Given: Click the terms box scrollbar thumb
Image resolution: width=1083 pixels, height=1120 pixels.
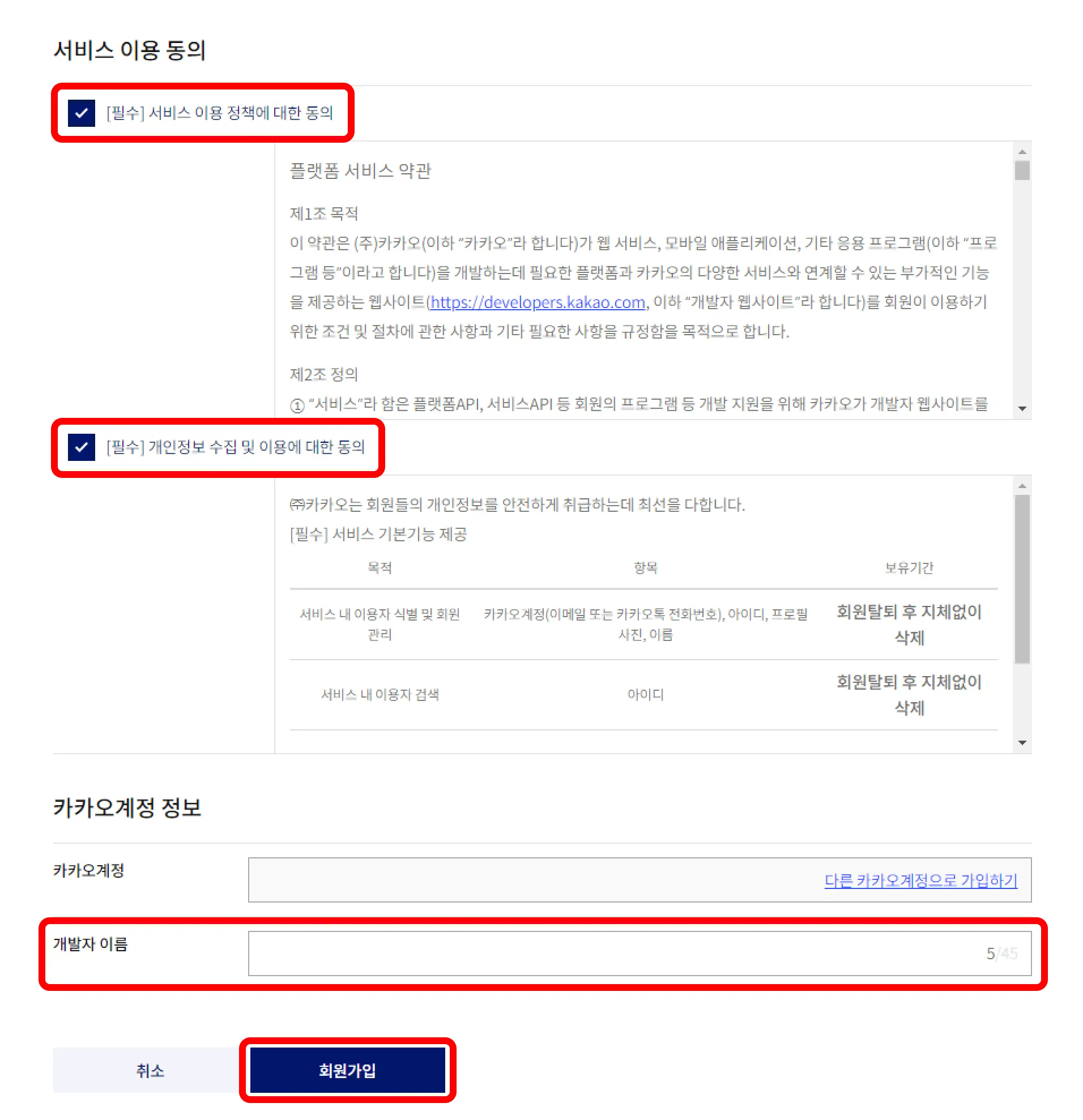Looking at the screenshot, I should [1022, 170].
